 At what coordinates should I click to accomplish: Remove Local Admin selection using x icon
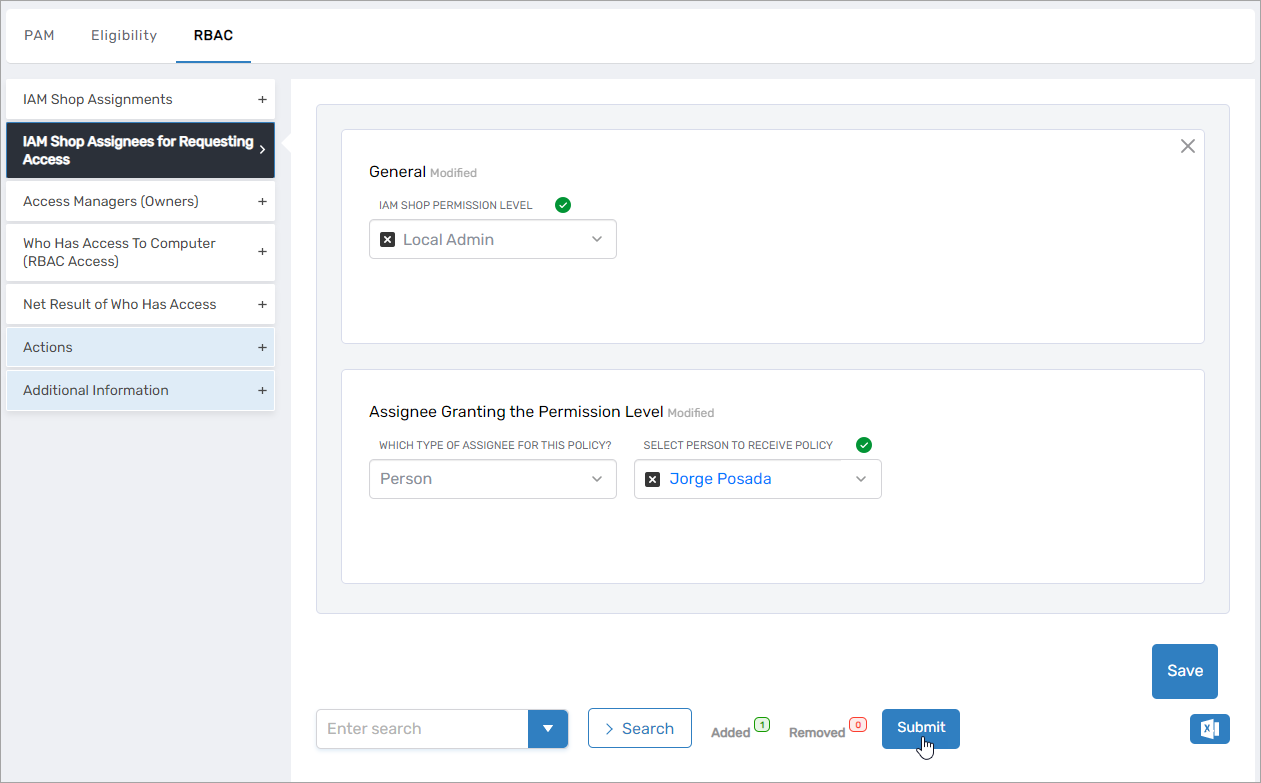click(x=388, y=240)
